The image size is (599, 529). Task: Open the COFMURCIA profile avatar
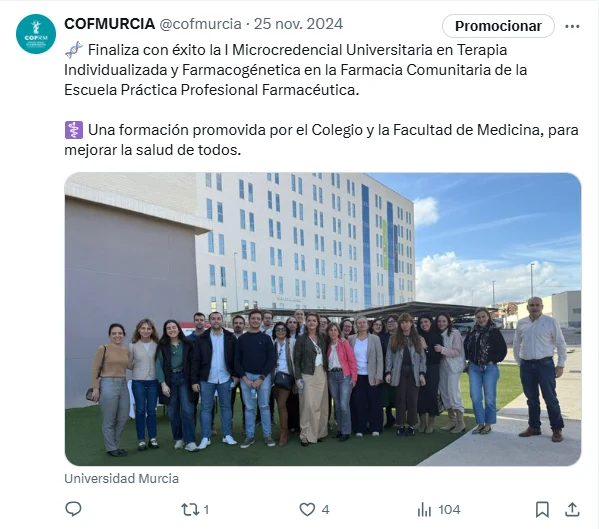point(36,34)
